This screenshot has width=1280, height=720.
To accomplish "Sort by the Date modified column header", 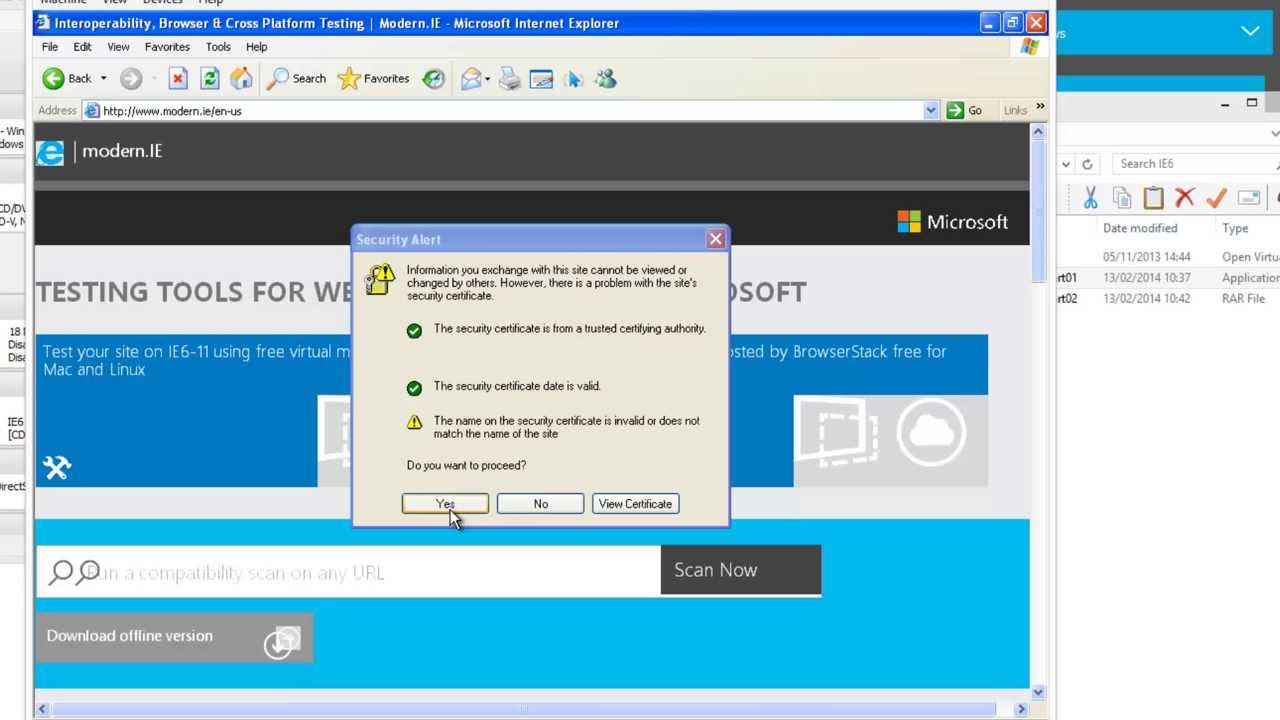I will (x=1140, y=228).
